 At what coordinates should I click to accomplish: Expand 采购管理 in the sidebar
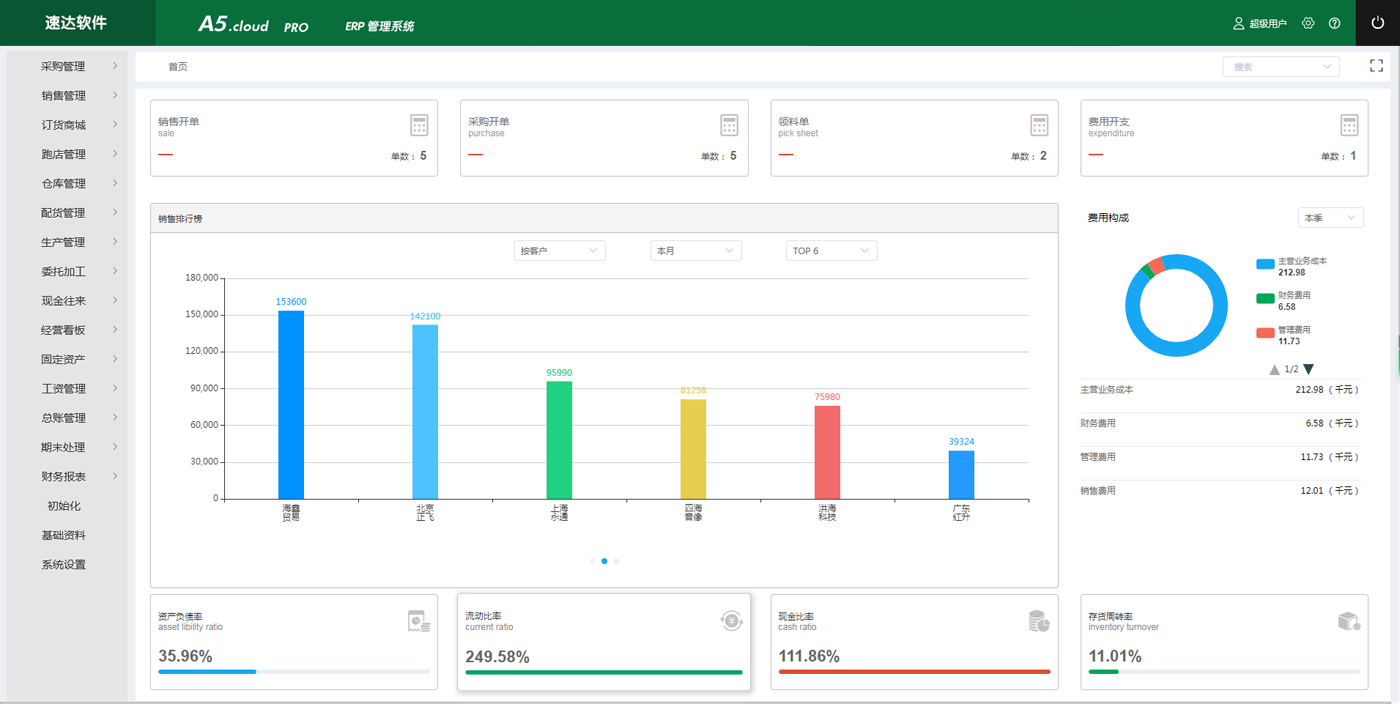66,67
